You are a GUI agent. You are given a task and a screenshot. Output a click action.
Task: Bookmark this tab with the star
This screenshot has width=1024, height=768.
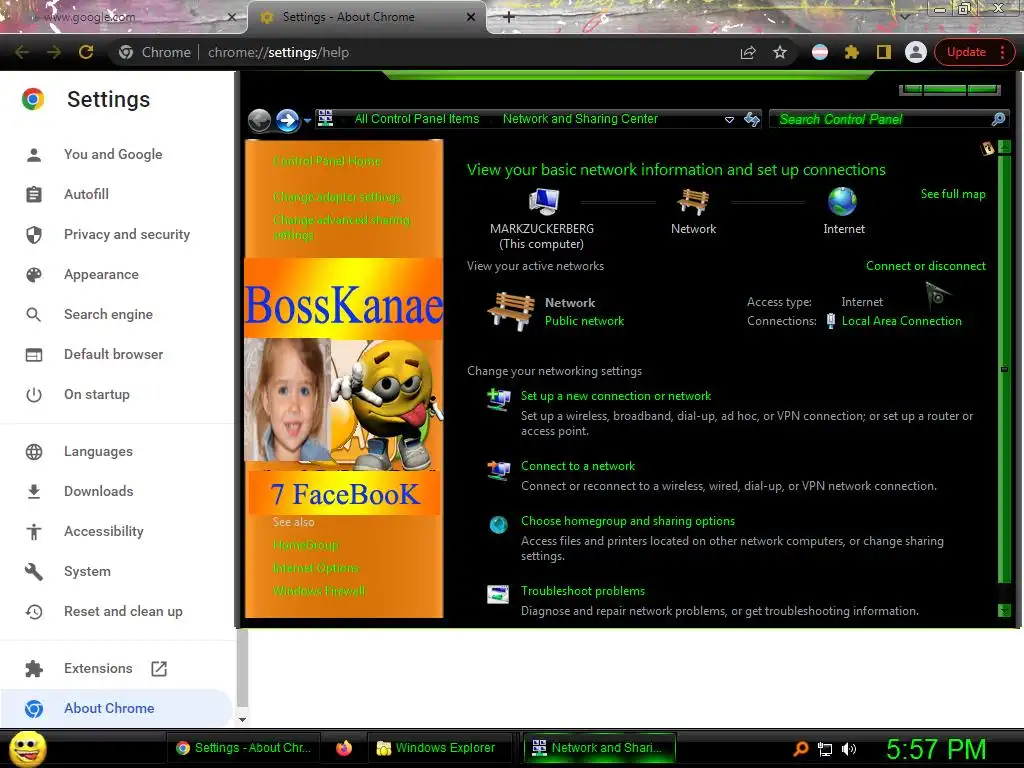pos(780,52)
